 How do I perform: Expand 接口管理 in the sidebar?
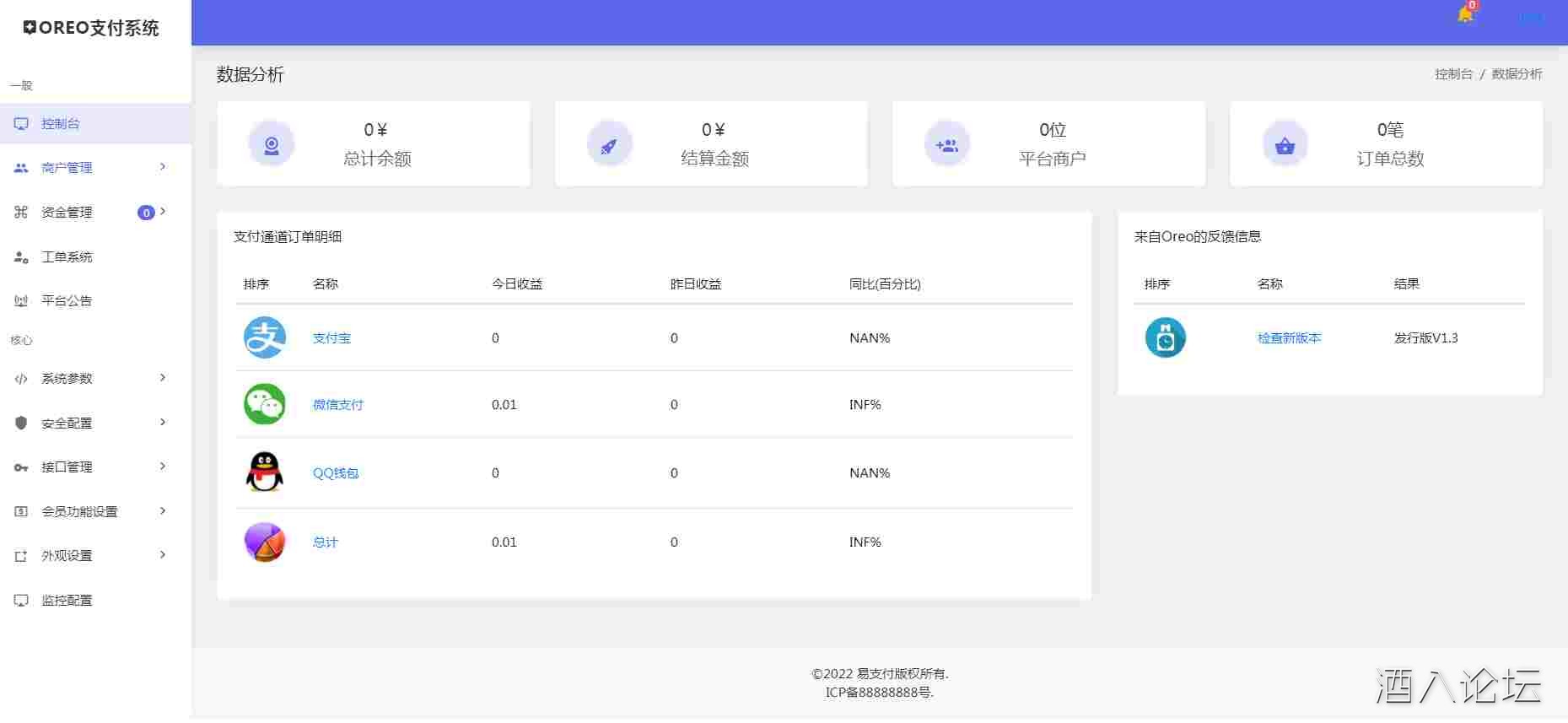[93, 467]
